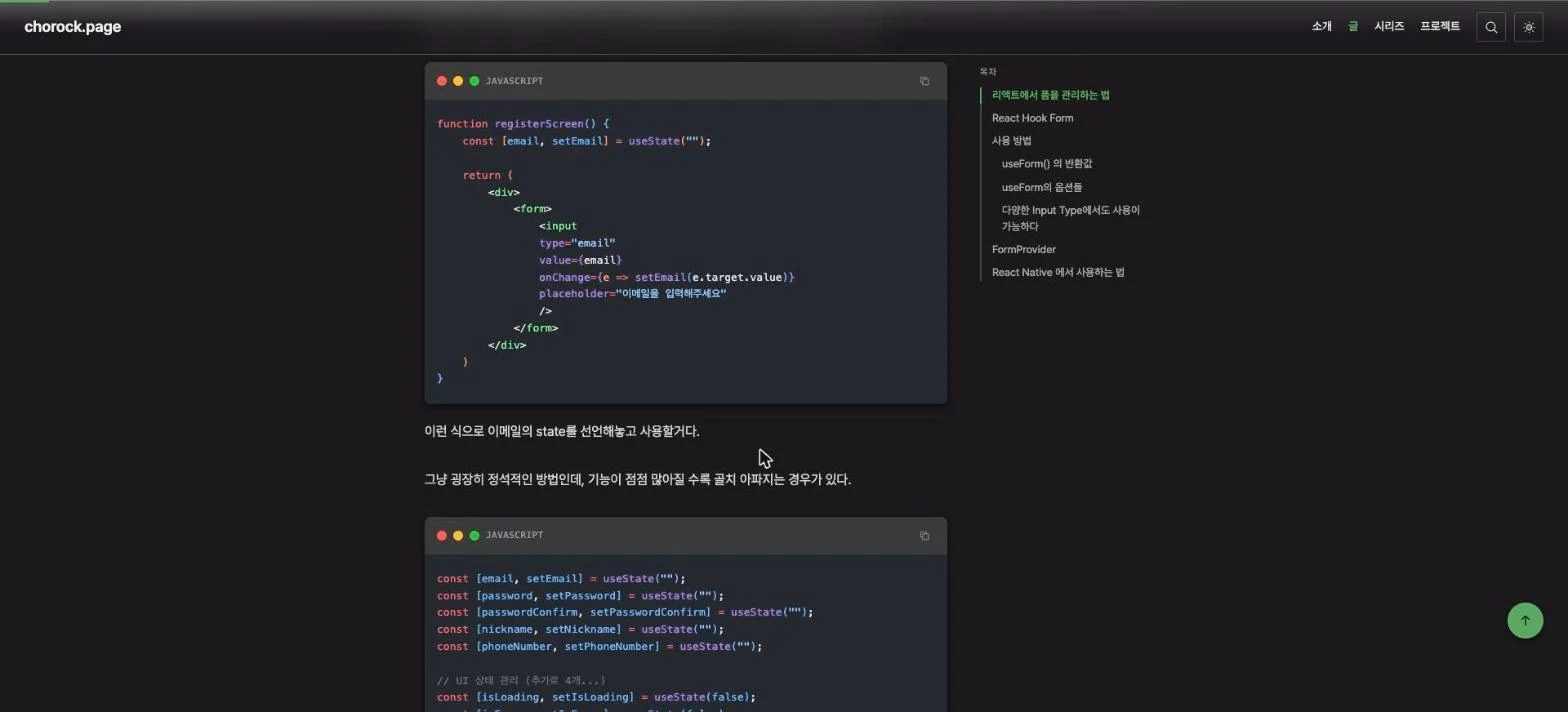Jump to React Native 에서 사용하는 법
1568x712 pixels.
point(1058,272)
